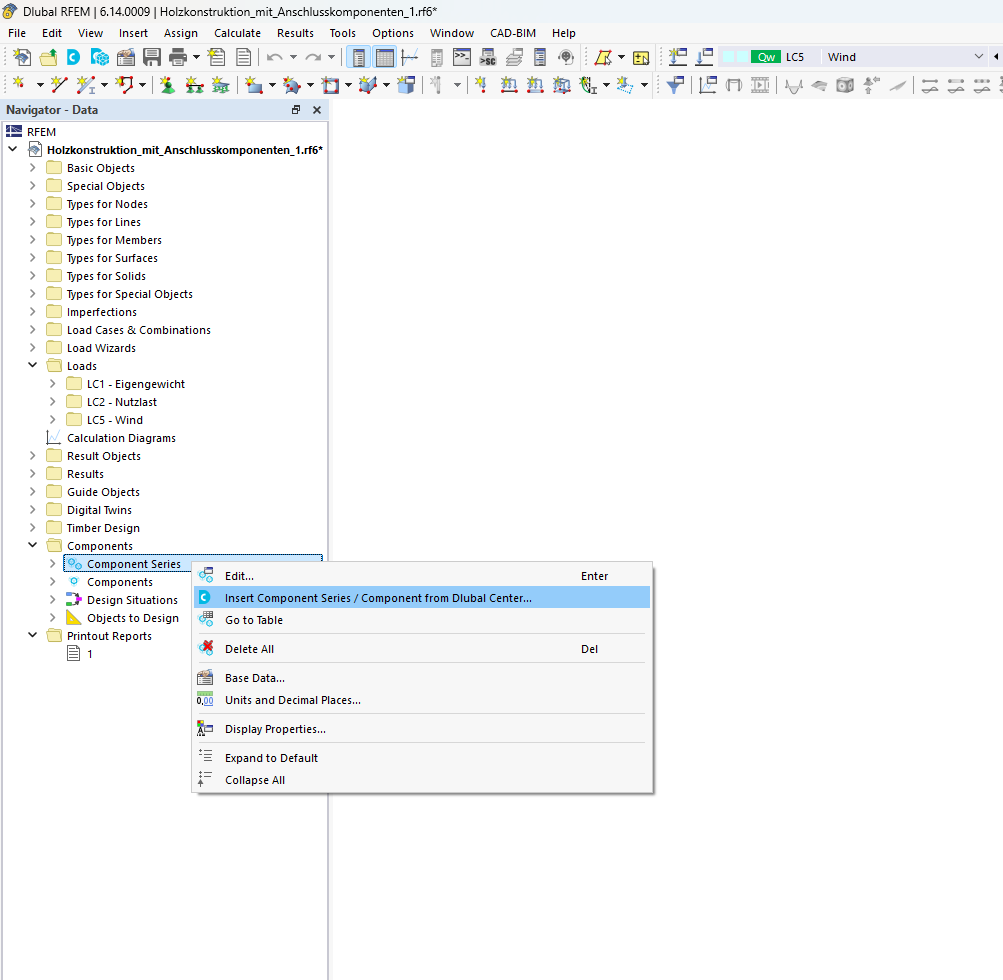Collapse the Printout Reports folder
Image resolution: width=1003 pixels, height=980 pixels.
[x=33, y=636]
